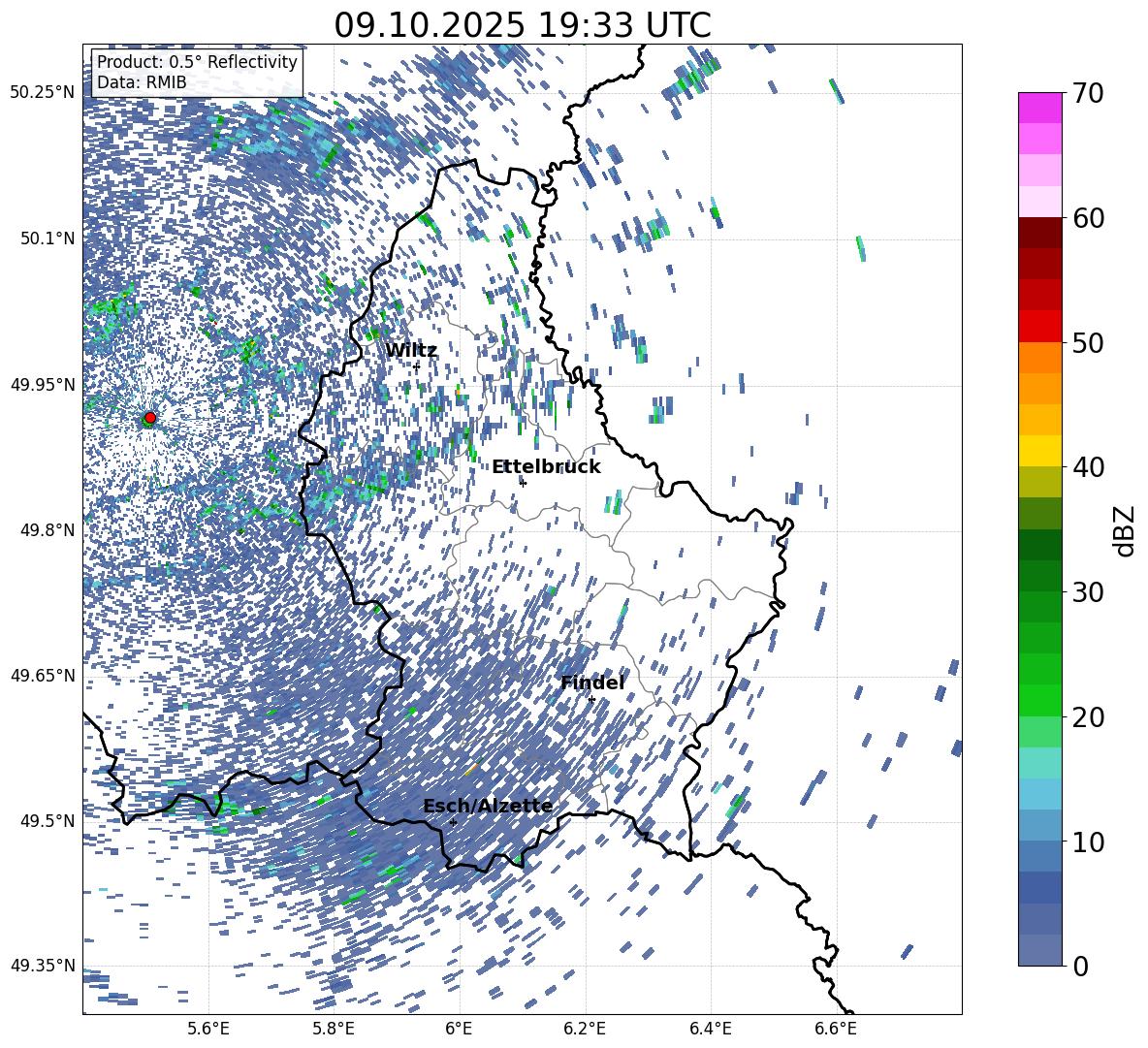Click the 50.25°N latitude tick label
Screen dimensions: 1148x1048
[42, 93]
